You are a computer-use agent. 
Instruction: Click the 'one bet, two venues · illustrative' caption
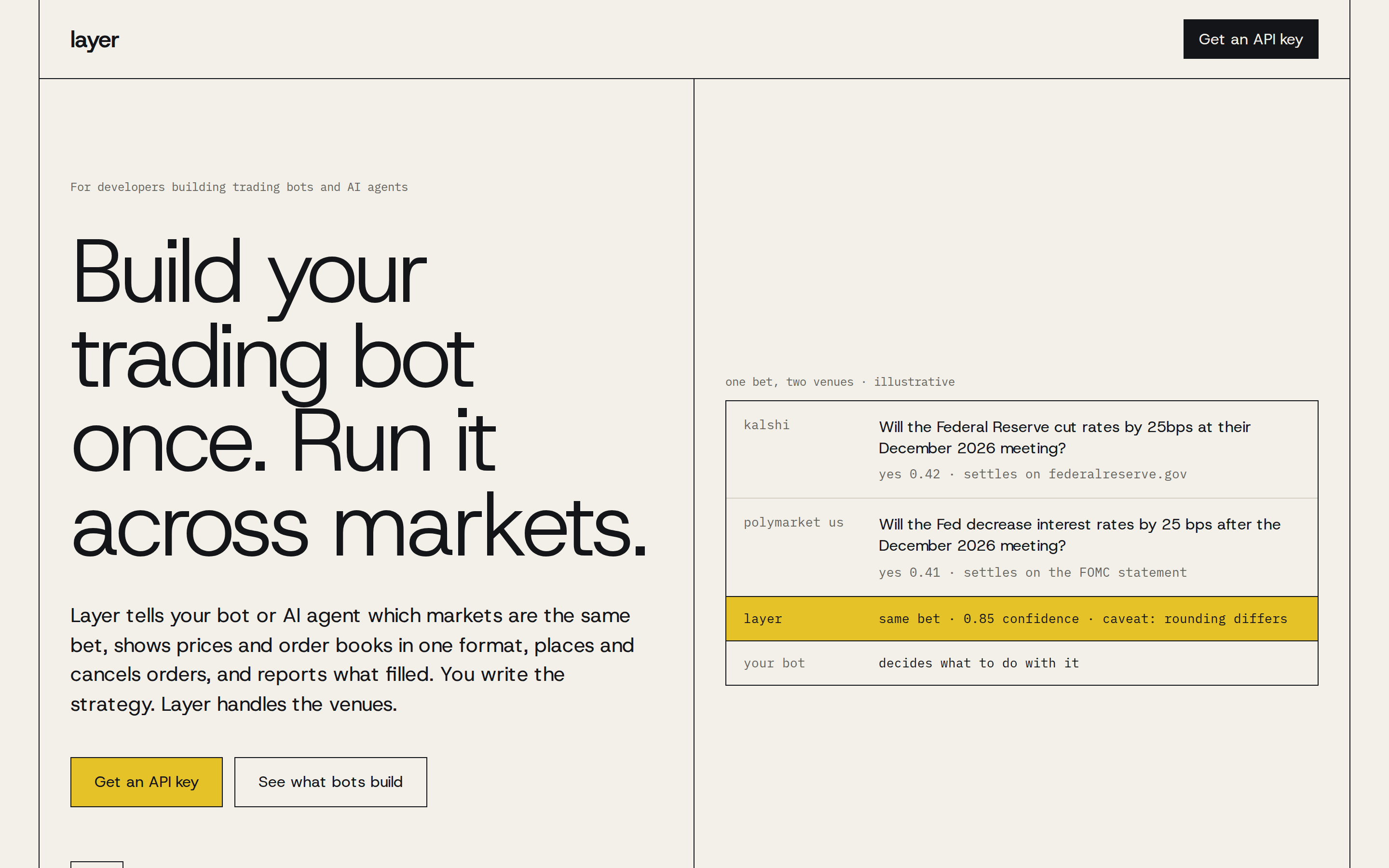[840, 382]
